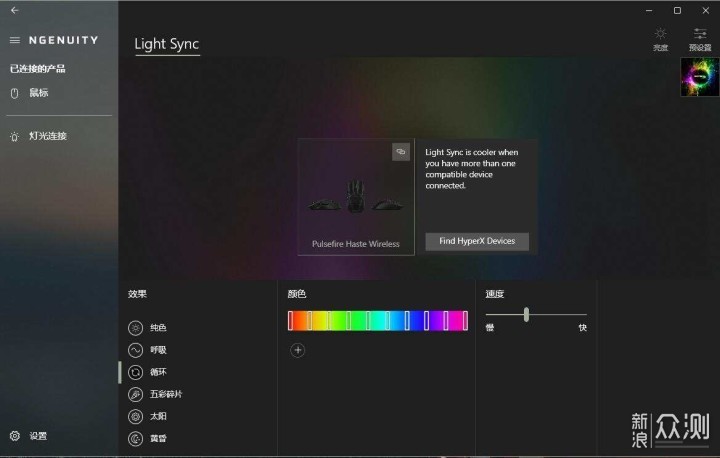720x458 pixels.
Task: Select the 纯色 solid effect icon
Action: click(135, 328)
